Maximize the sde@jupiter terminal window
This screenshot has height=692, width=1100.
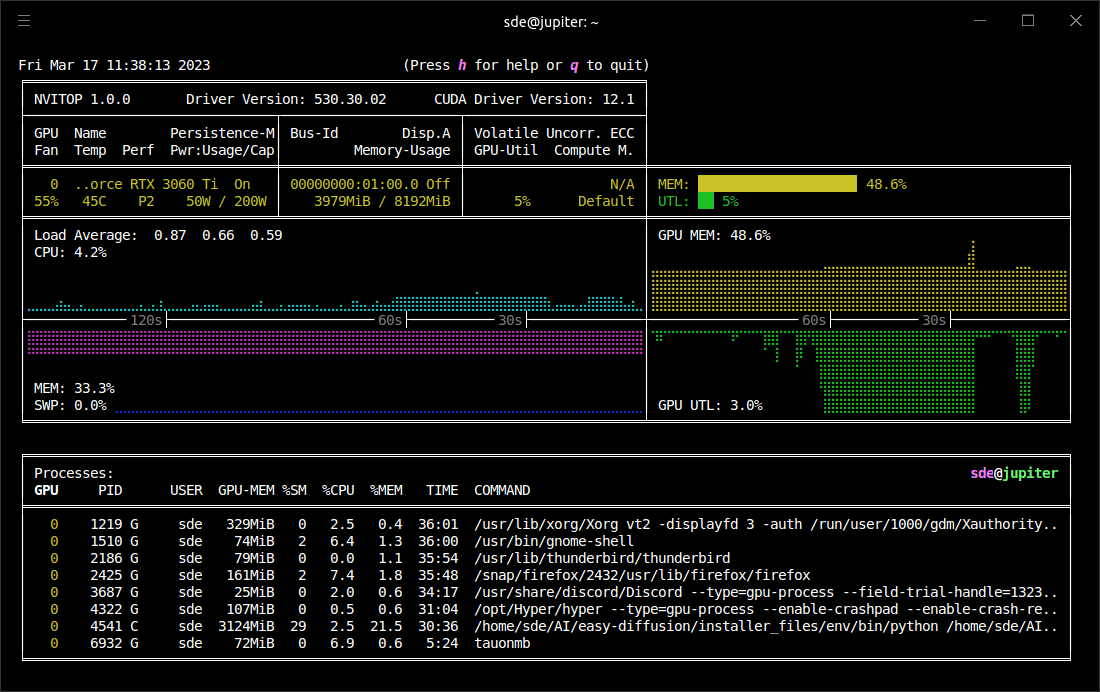click(1028, 21)
